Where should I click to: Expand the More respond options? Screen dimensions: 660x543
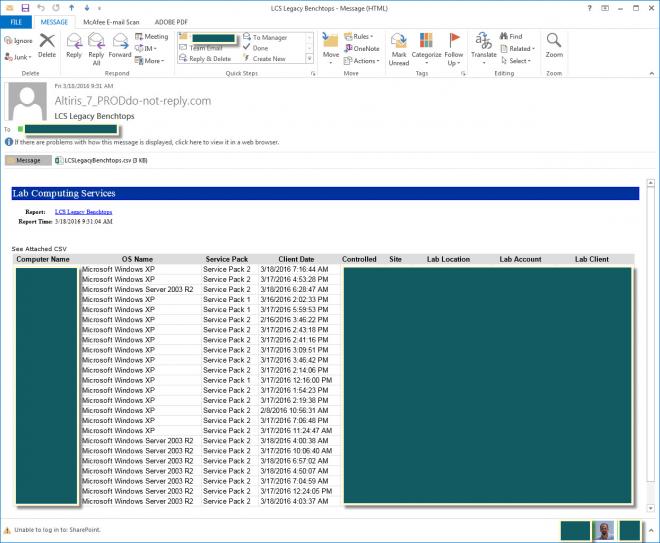tap(149, 61)
